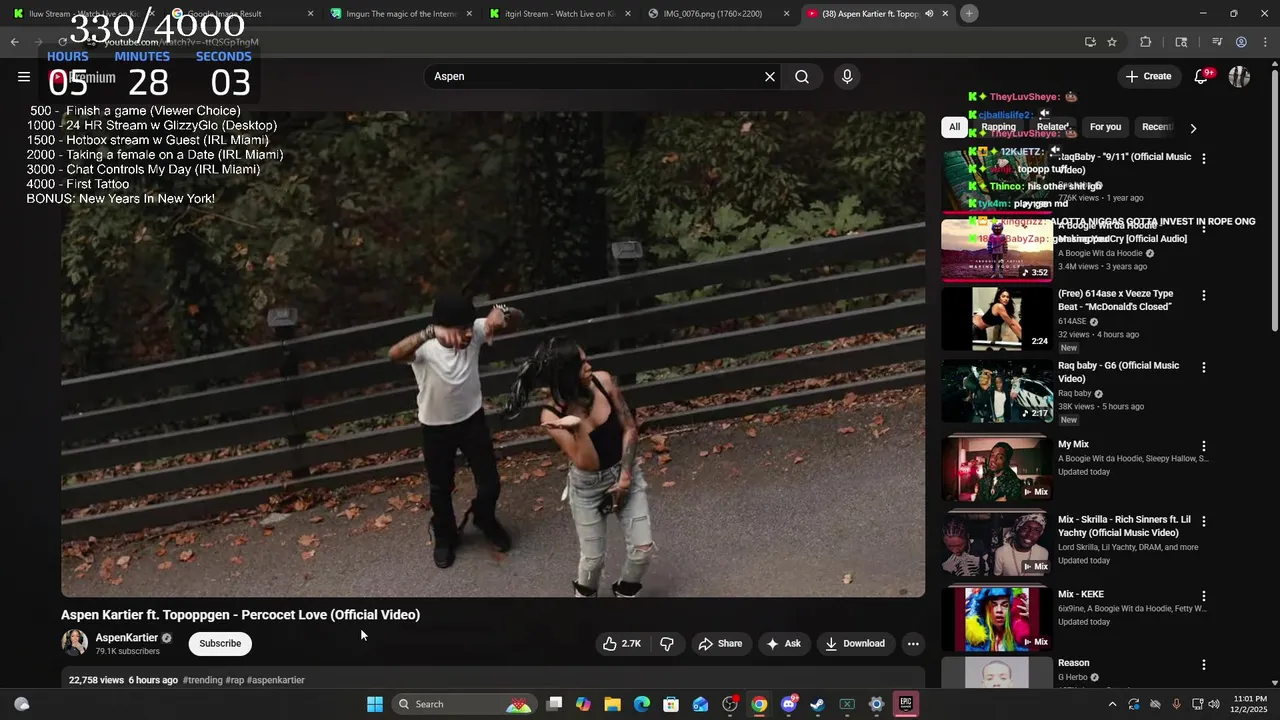Click the microphone icon in the system tray
This screenshot has height=720, width=1280.
click(x=1176, y=704)
